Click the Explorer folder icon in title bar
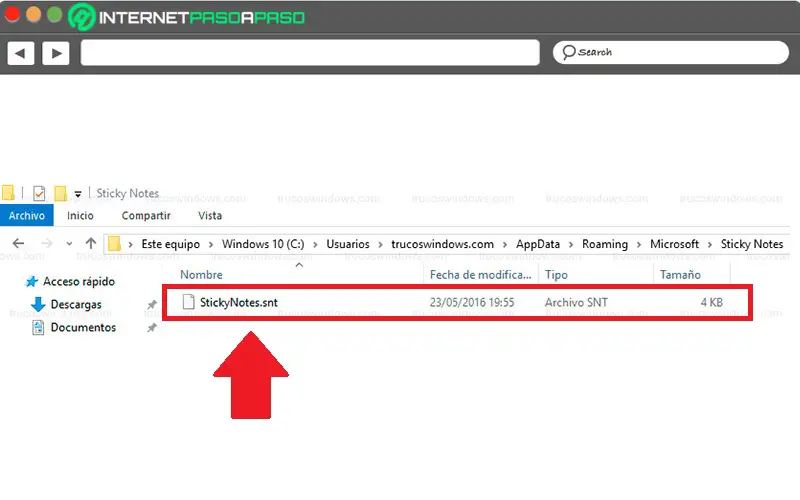 [8, 193]
